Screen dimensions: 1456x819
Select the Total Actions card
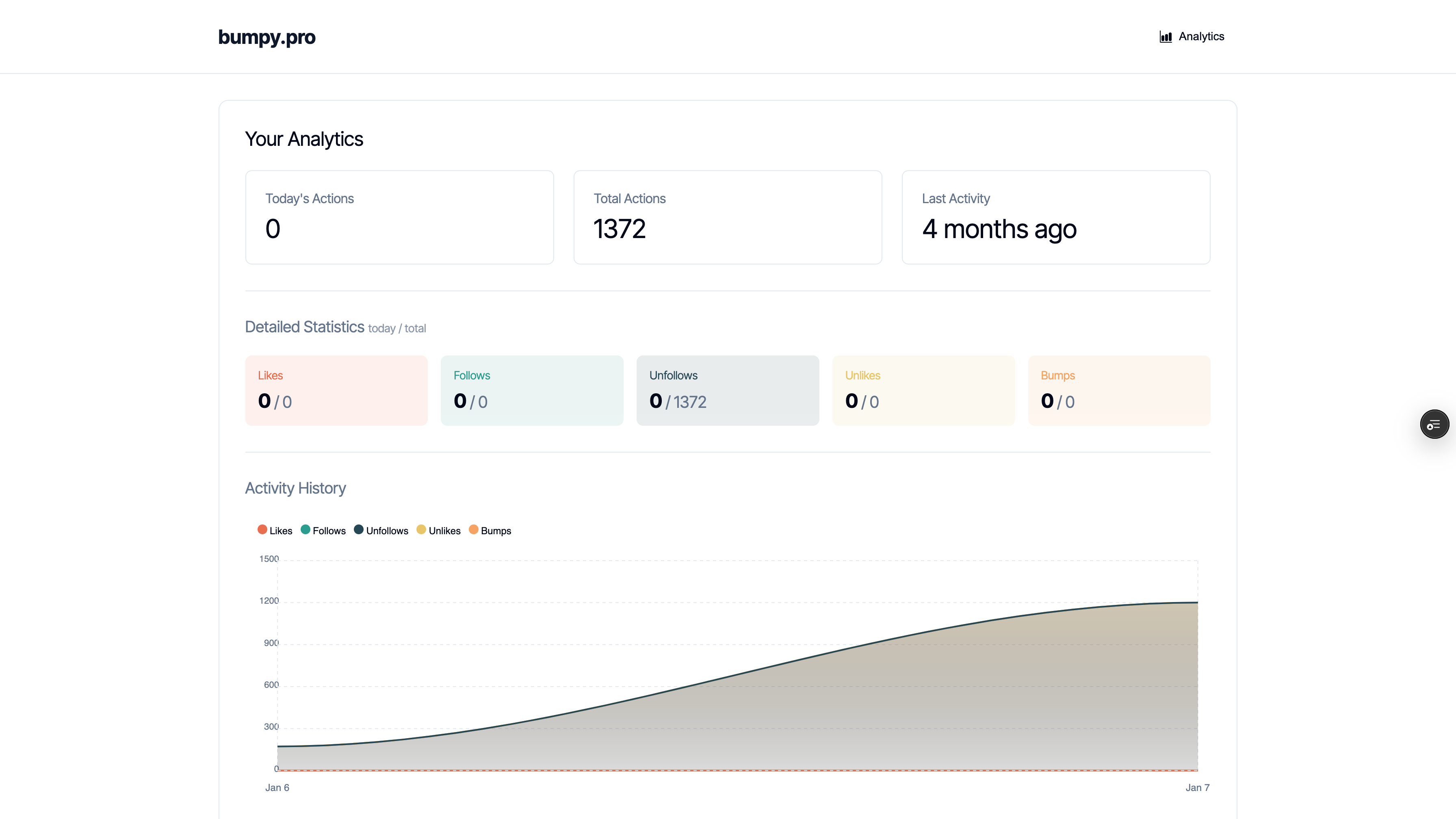[x=728, y=217]
